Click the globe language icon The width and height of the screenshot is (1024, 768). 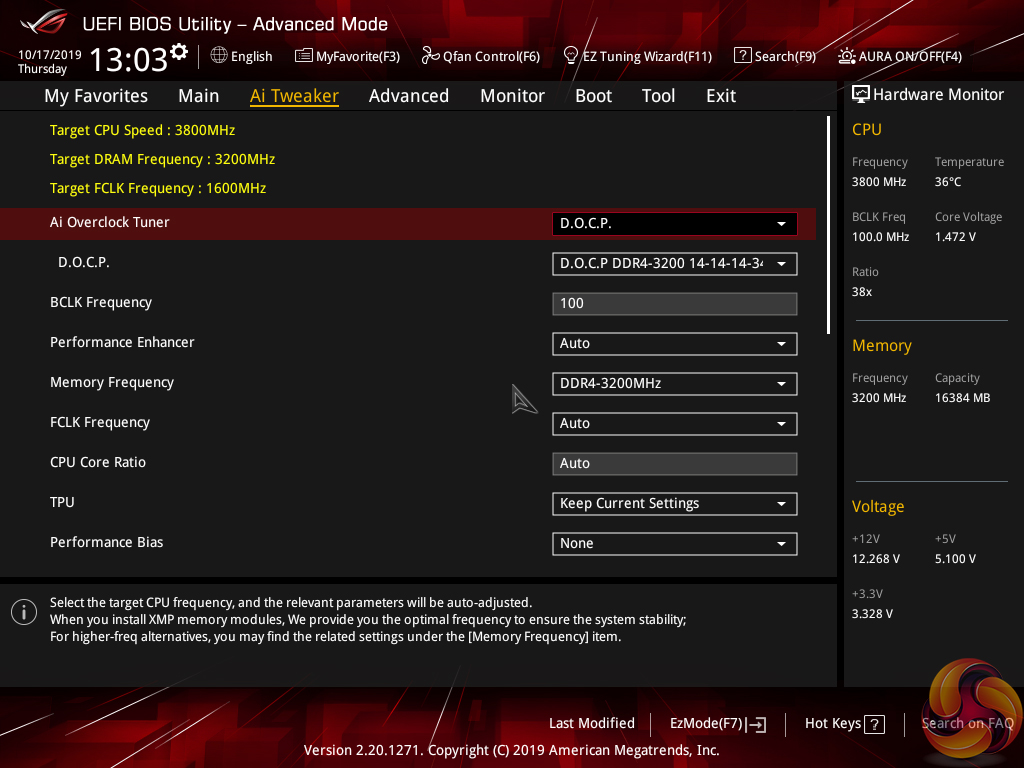[219, 56]
